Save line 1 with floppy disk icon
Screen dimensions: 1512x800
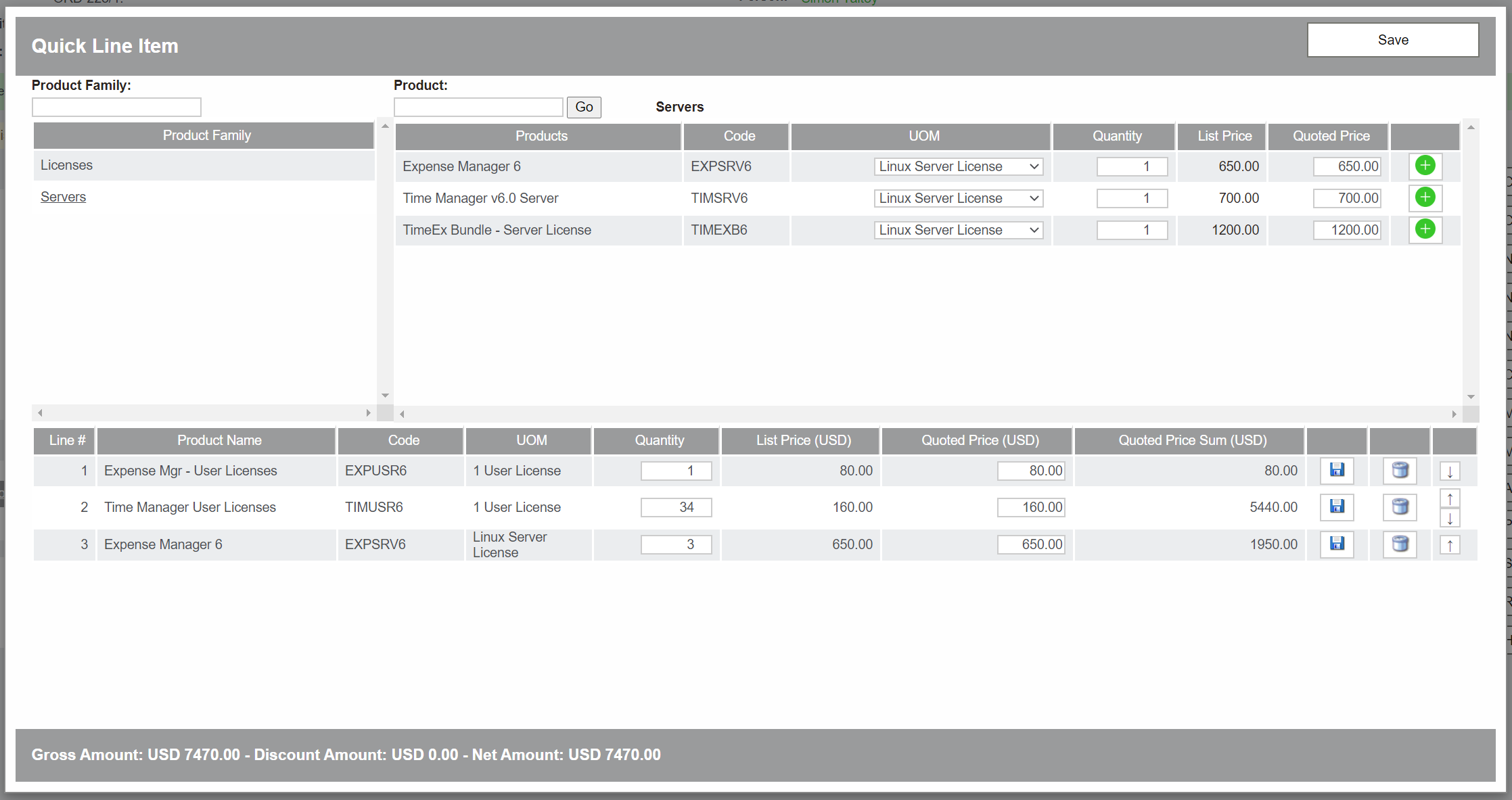[x=1337, y=471]
